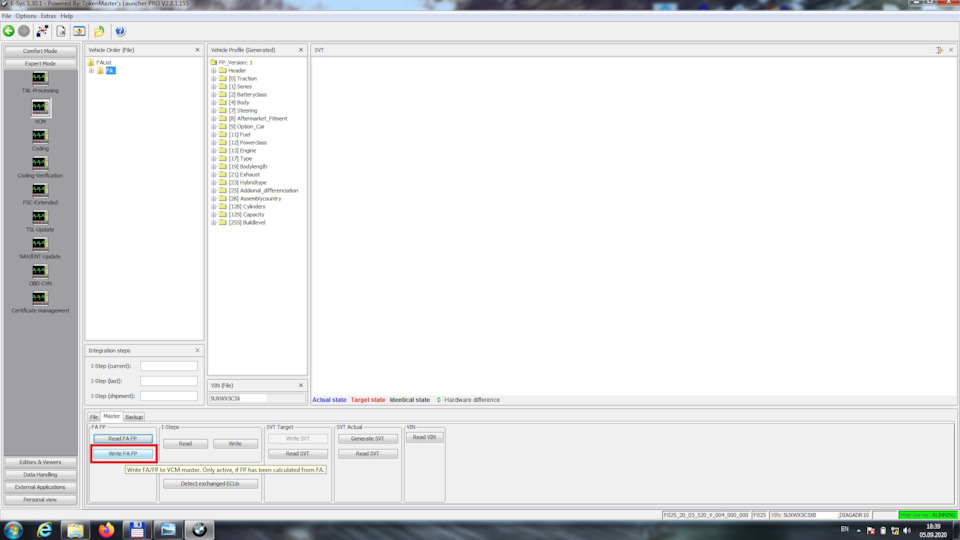Screen dimensions: 960x540
Task: Click the Generate SVT button
Action: (x=367, y=438)
